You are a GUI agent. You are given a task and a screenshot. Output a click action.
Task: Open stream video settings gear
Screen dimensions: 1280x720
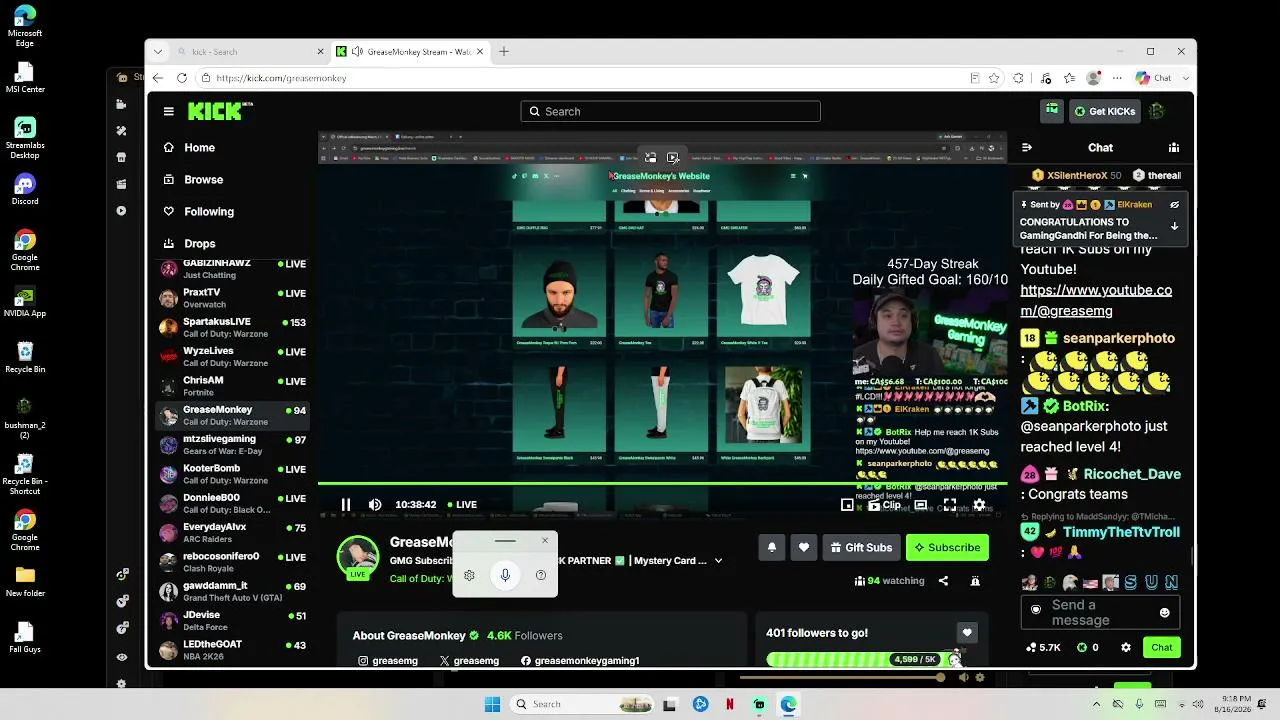pyautogui.click(x=979, y=505)
